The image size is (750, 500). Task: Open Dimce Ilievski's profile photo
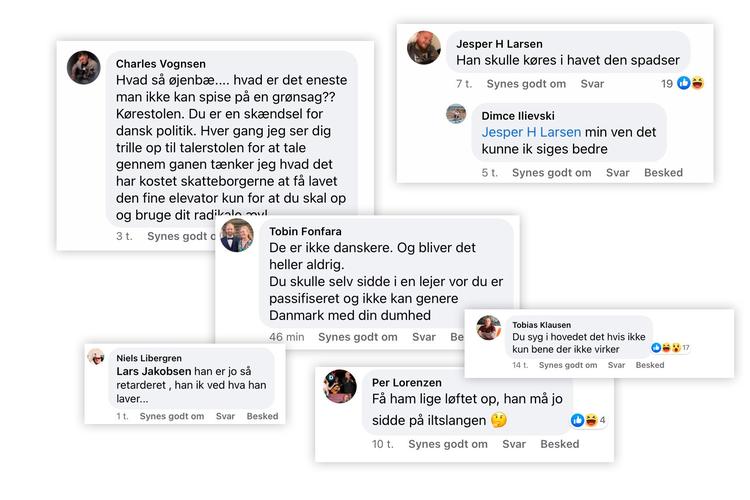coord(456,113)
